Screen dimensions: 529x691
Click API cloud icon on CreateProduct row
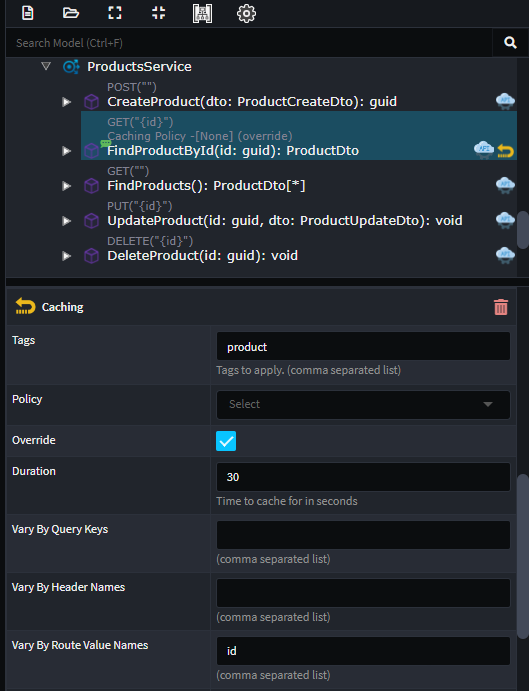click(x=505, y=101)
